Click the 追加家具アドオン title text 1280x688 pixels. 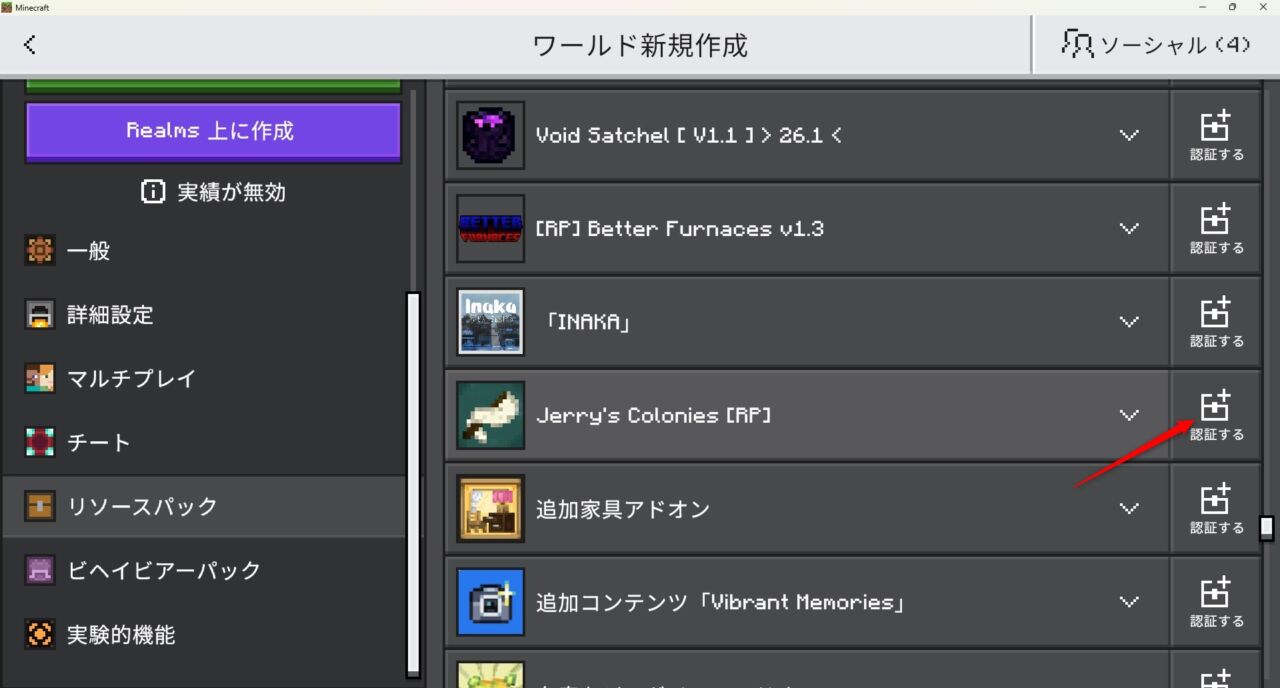(623, 509)
